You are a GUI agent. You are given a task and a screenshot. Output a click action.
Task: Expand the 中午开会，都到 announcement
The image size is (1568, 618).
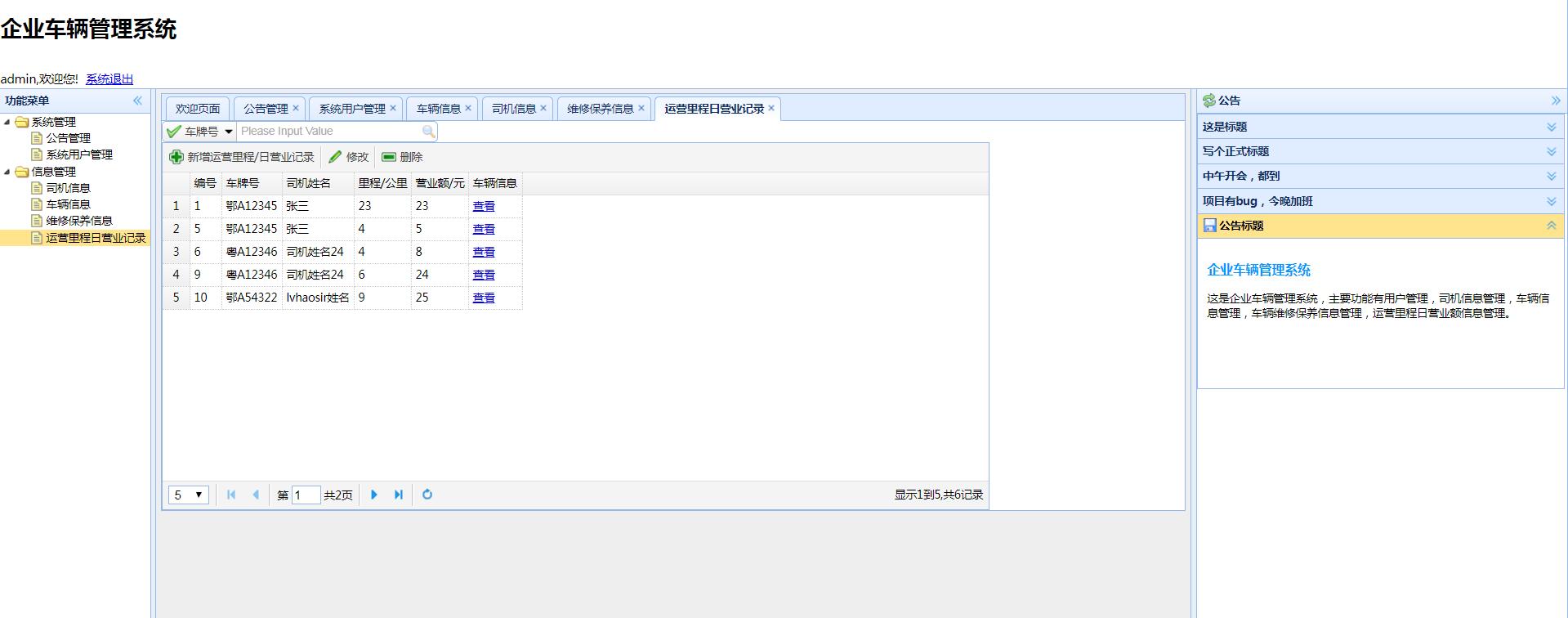[1551, 177]
